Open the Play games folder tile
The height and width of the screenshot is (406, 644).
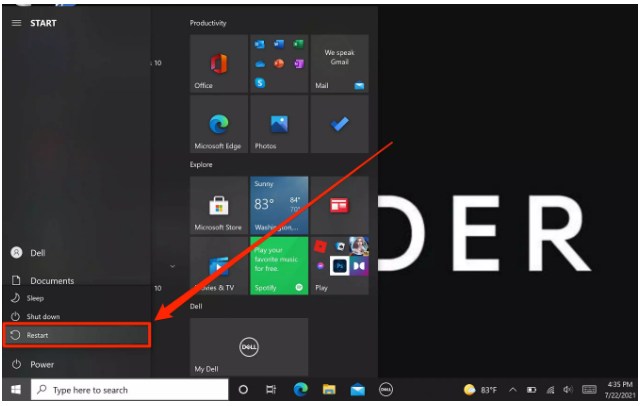(340, 266)
